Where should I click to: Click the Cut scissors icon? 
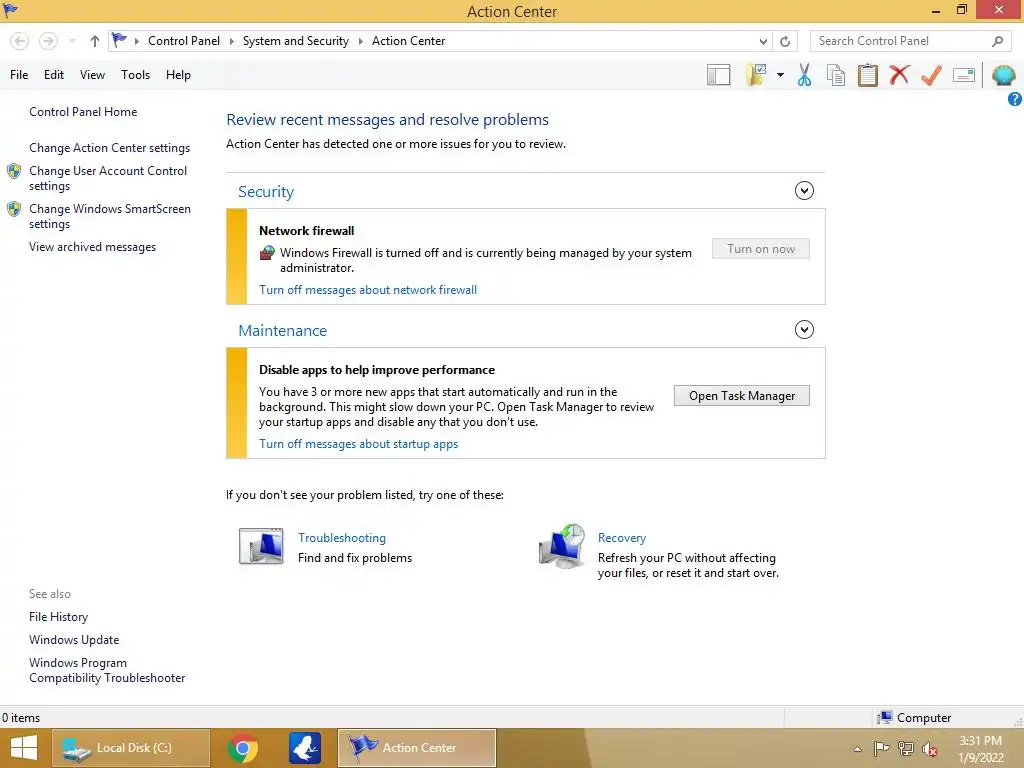pos(805,75)
